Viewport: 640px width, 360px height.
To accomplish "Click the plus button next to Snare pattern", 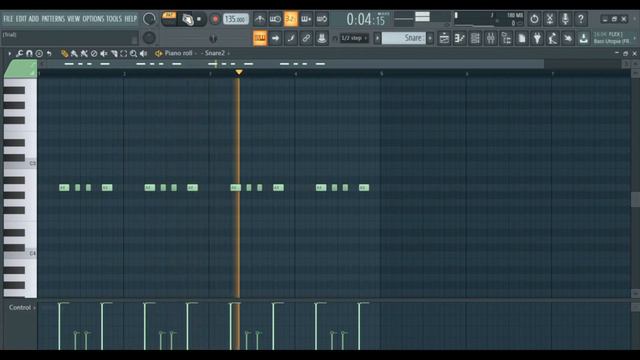I will click(x=430, y=38).
